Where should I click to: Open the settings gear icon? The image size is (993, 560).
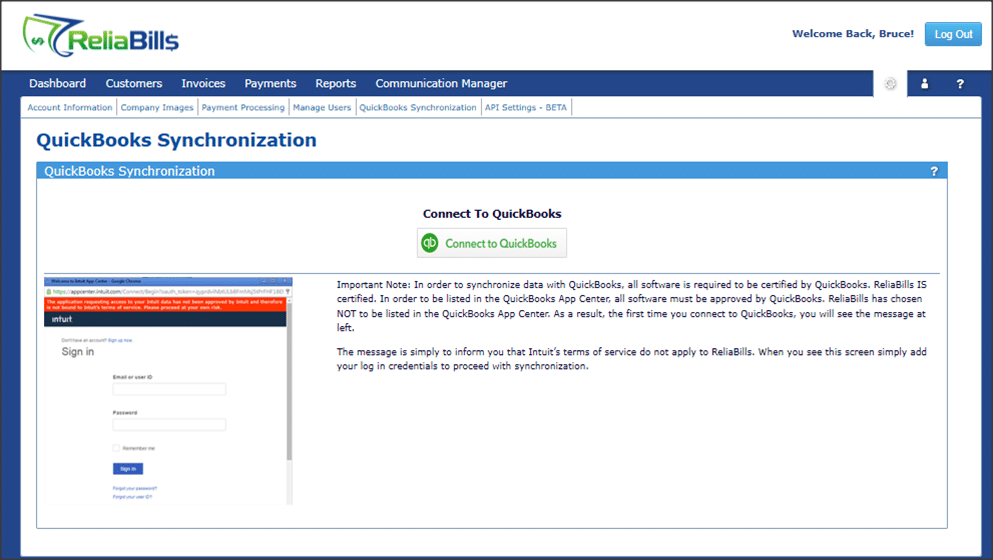[890, 84]
